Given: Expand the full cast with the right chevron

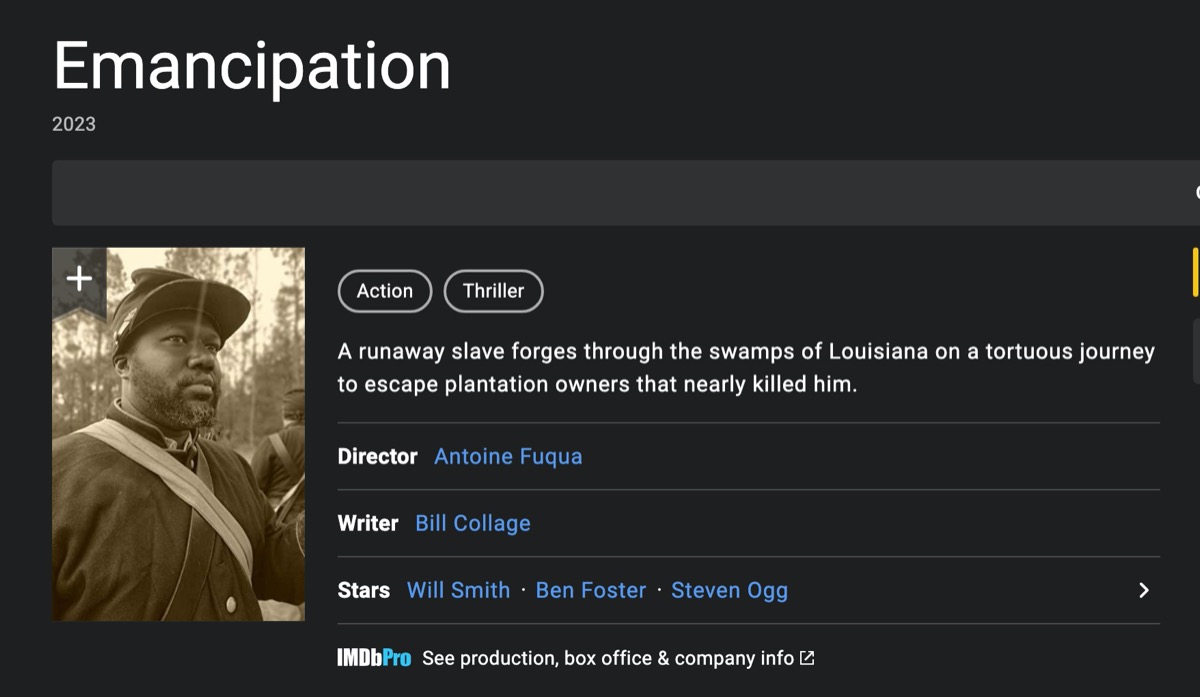Looking at the screenshot, I should [x=1144, y=590].
